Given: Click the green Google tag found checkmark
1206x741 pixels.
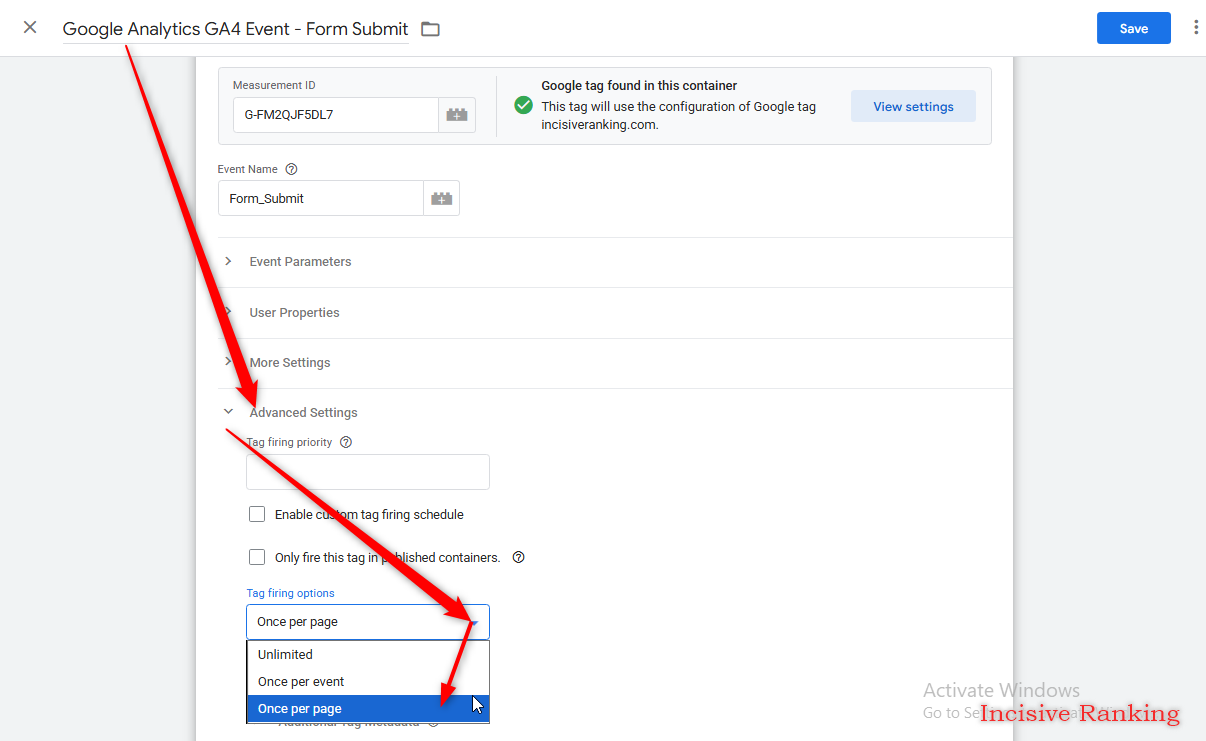Looking at the screenshot, I should coord(523,105).
